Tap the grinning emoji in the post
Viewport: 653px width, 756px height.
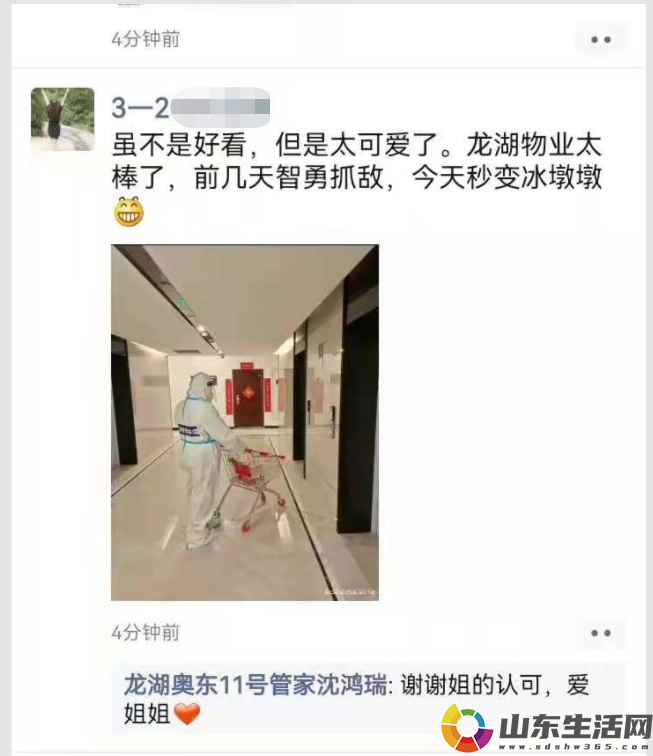[x=129, y=212]
